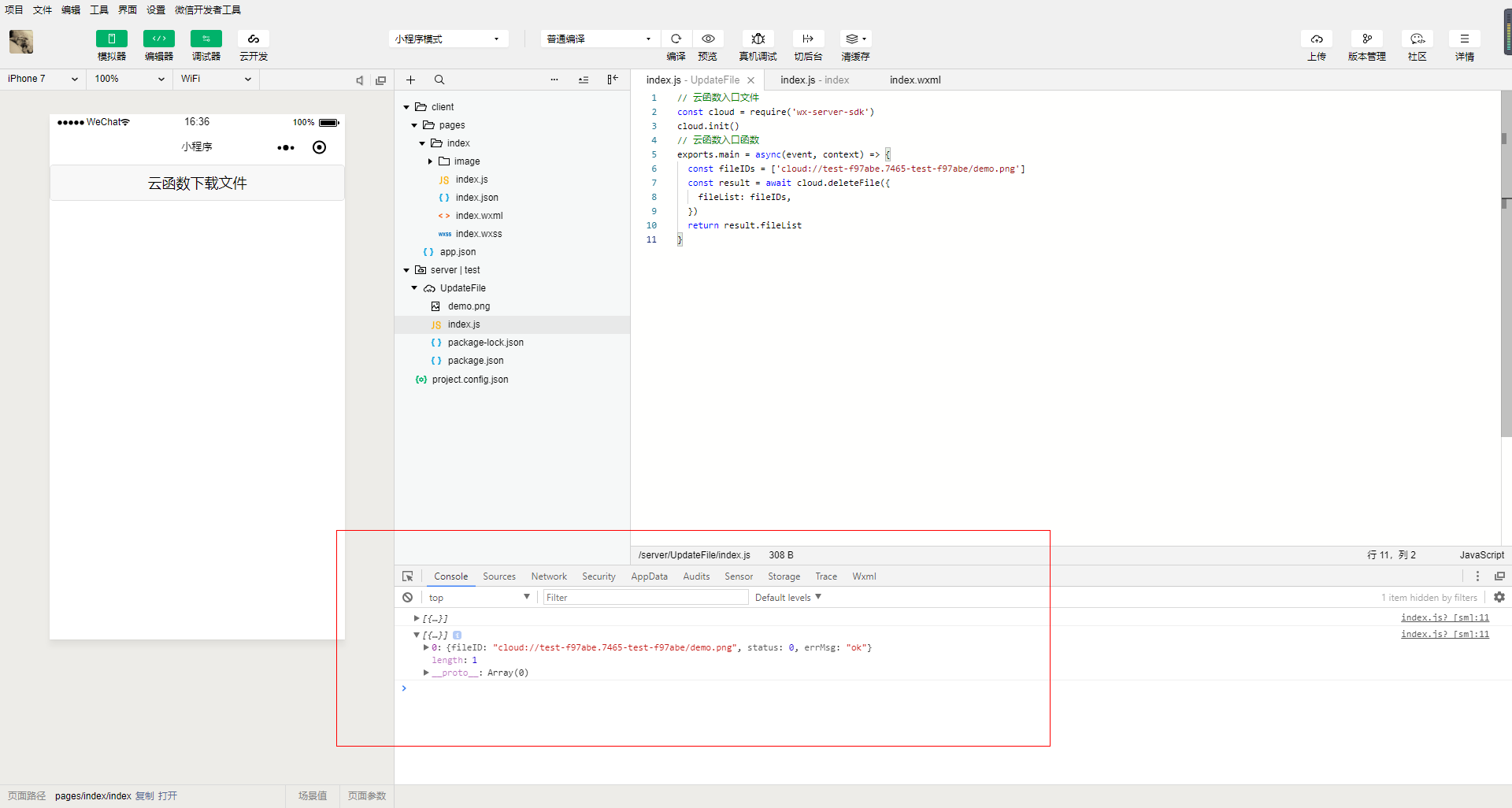Clear the console with the ban icon
Screen dimensions: 1512x808
click(408, 598)
